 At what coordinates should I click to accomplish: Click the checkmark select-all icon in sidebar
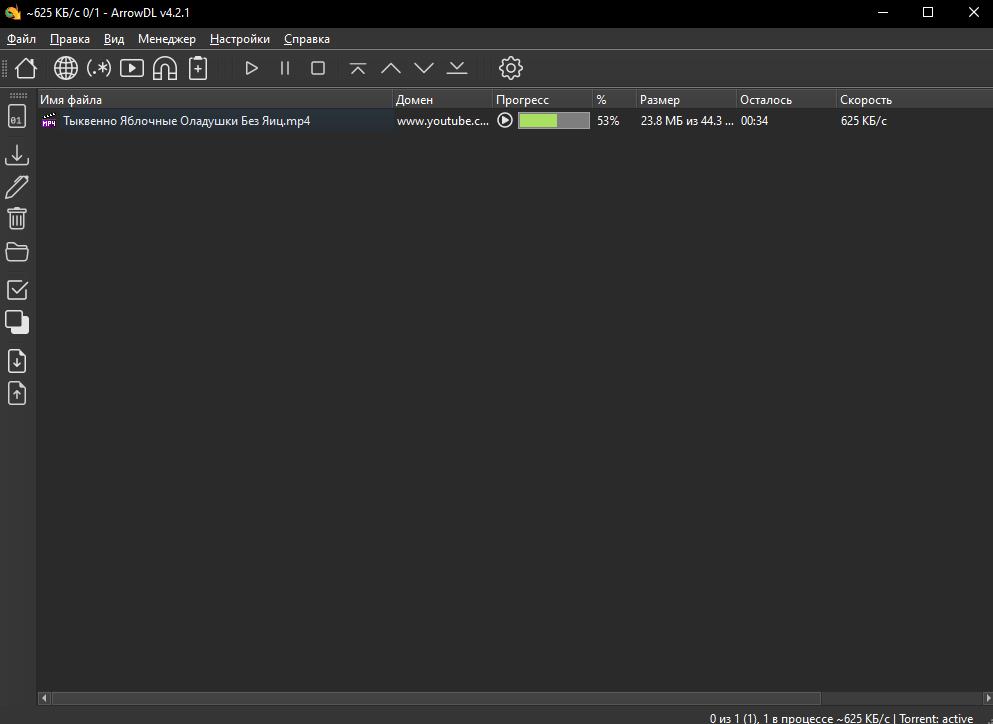[x=17, y=290]
